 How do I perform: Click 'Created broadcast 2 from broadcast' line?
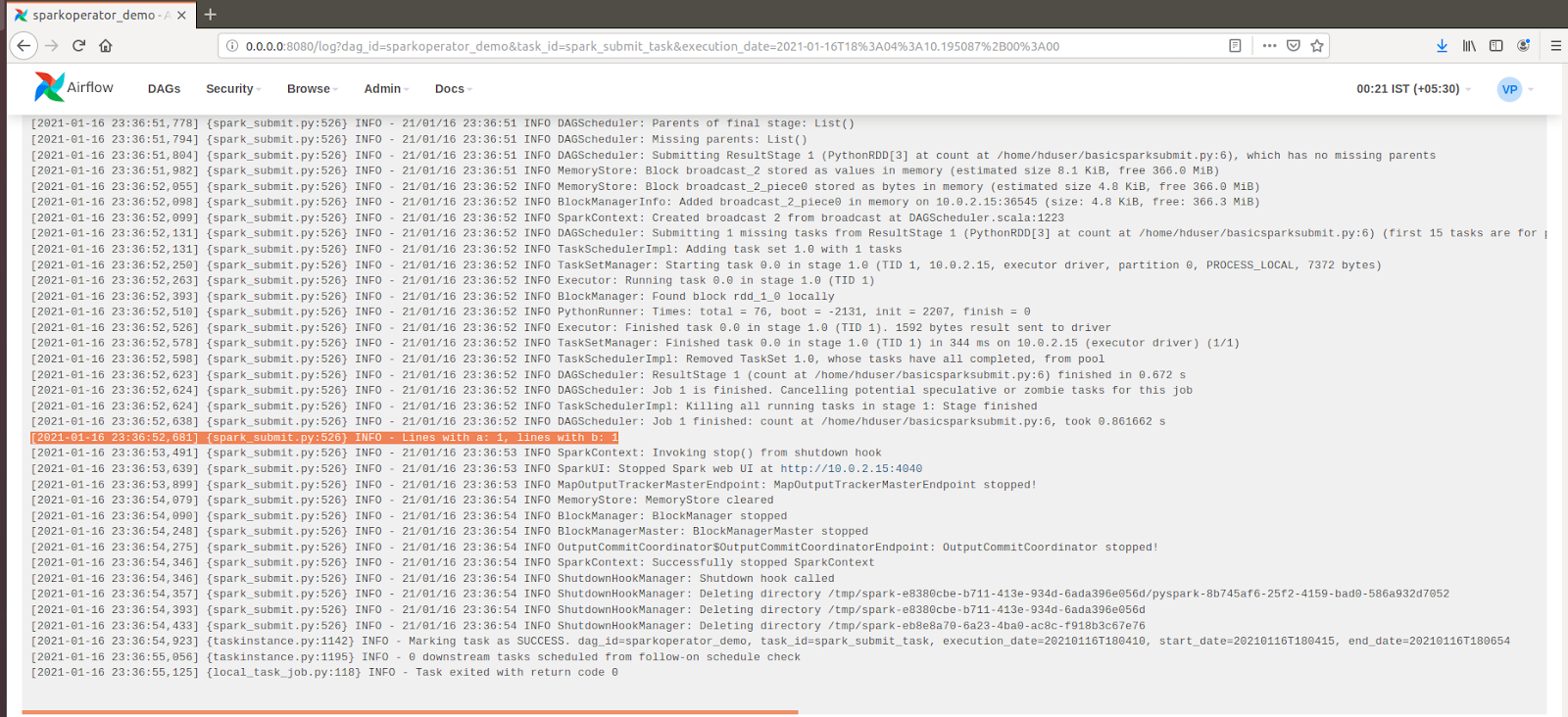[x=547, y=217]
